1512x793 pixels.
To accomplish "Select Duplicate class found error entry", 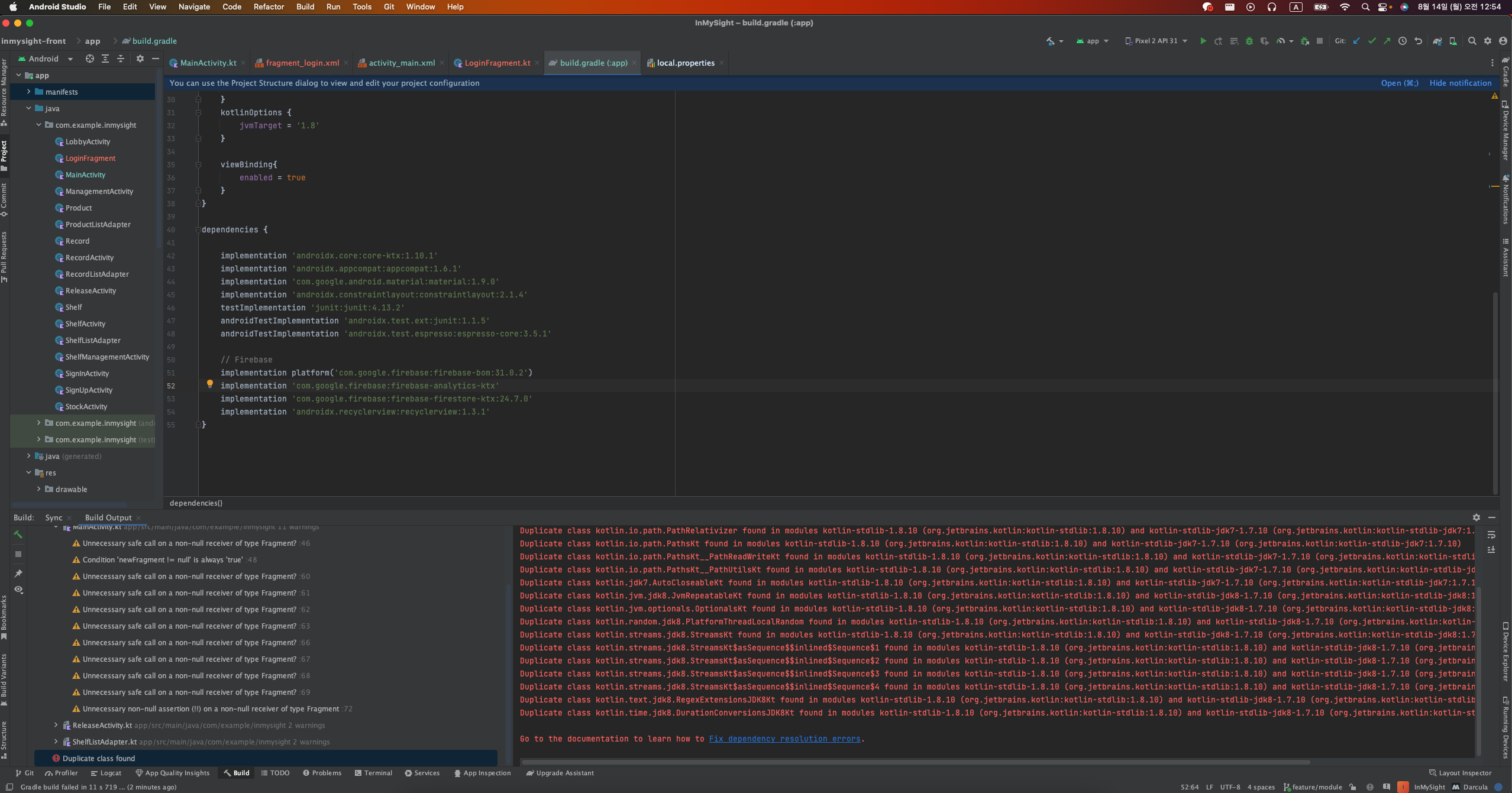I will tap(99, 758).
